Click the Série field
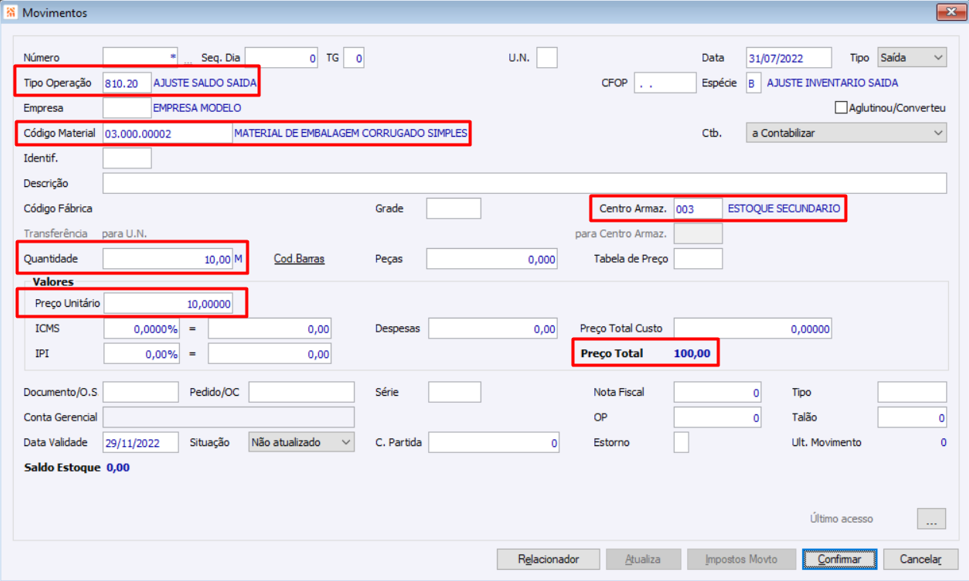 (455, 392)
